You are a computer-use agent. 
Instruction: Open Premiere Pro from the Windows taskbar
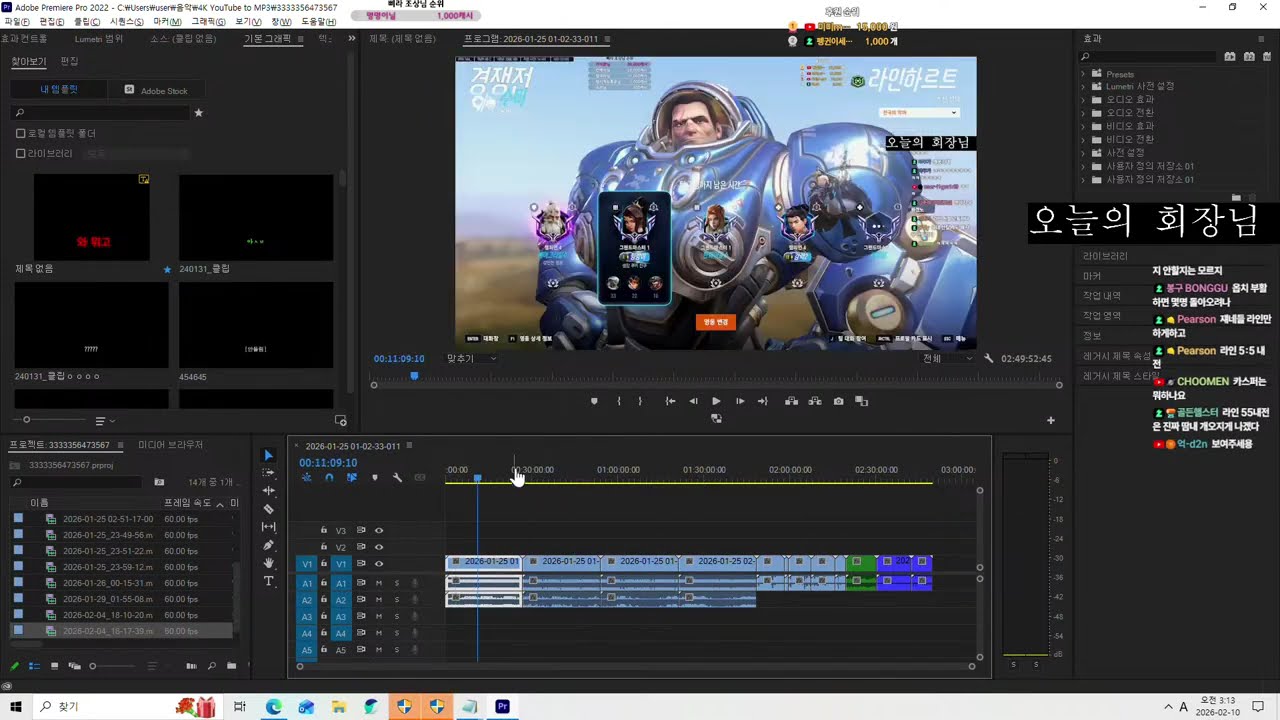tap(502, 706)
